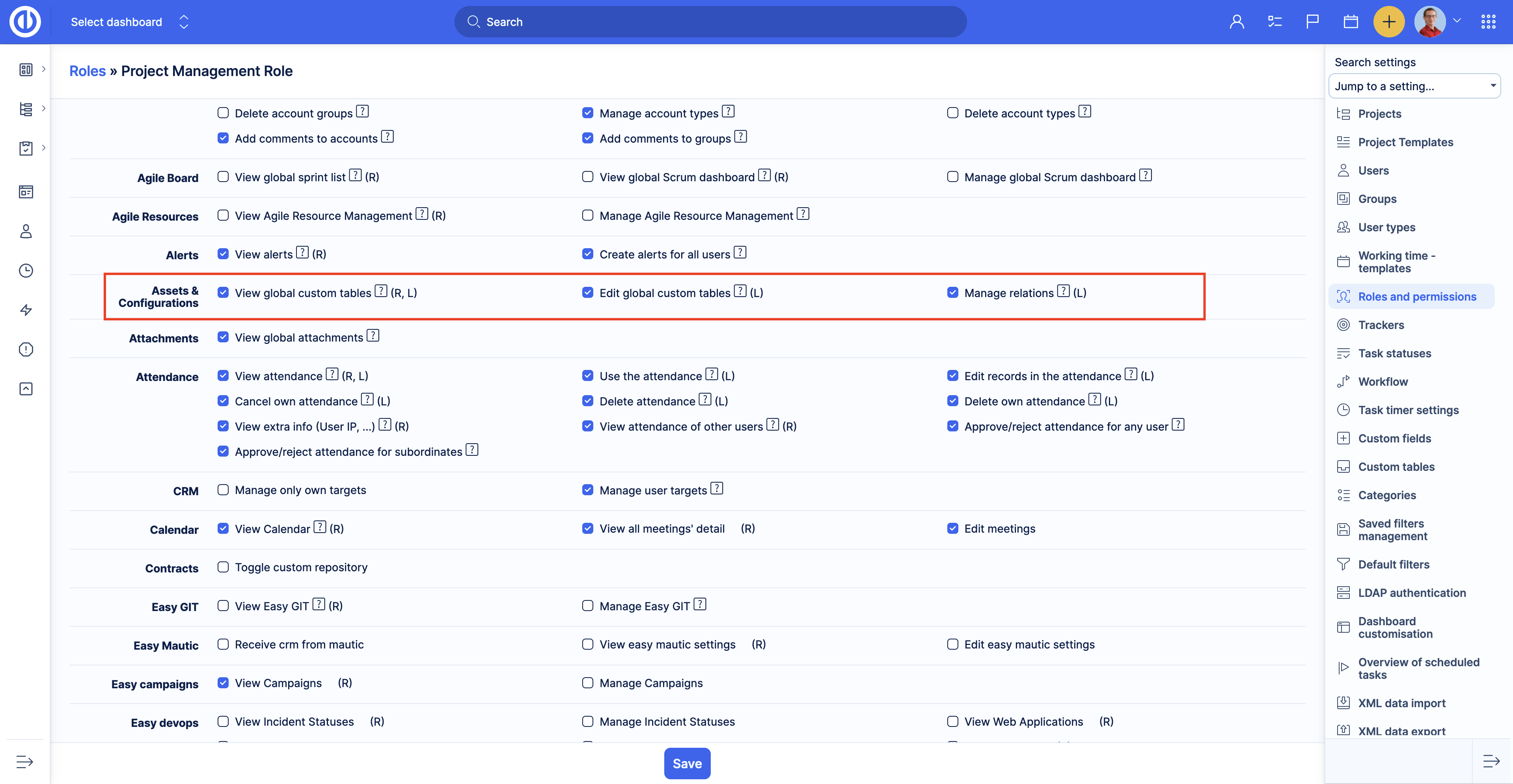The width and height of the screenshot is (1513, 784).
Task: Open the apps grid menu icon
Action: (x=1488, y=22)
